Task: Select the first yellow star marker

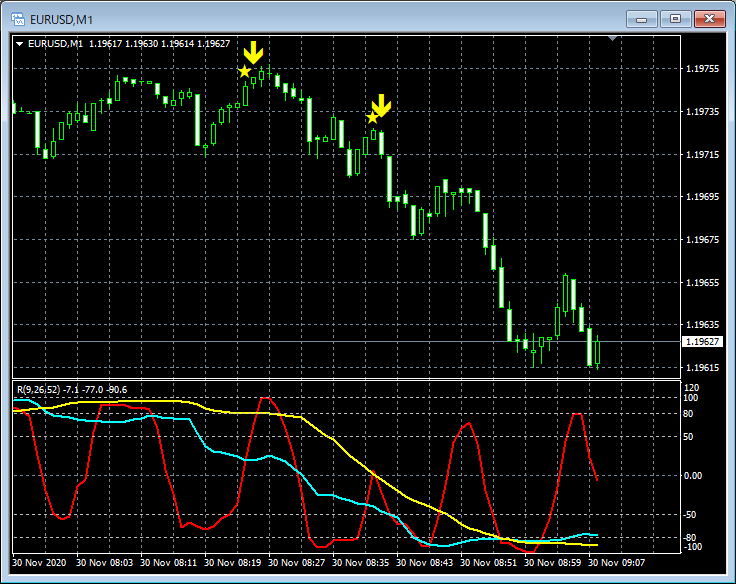Action: point(244,71)
